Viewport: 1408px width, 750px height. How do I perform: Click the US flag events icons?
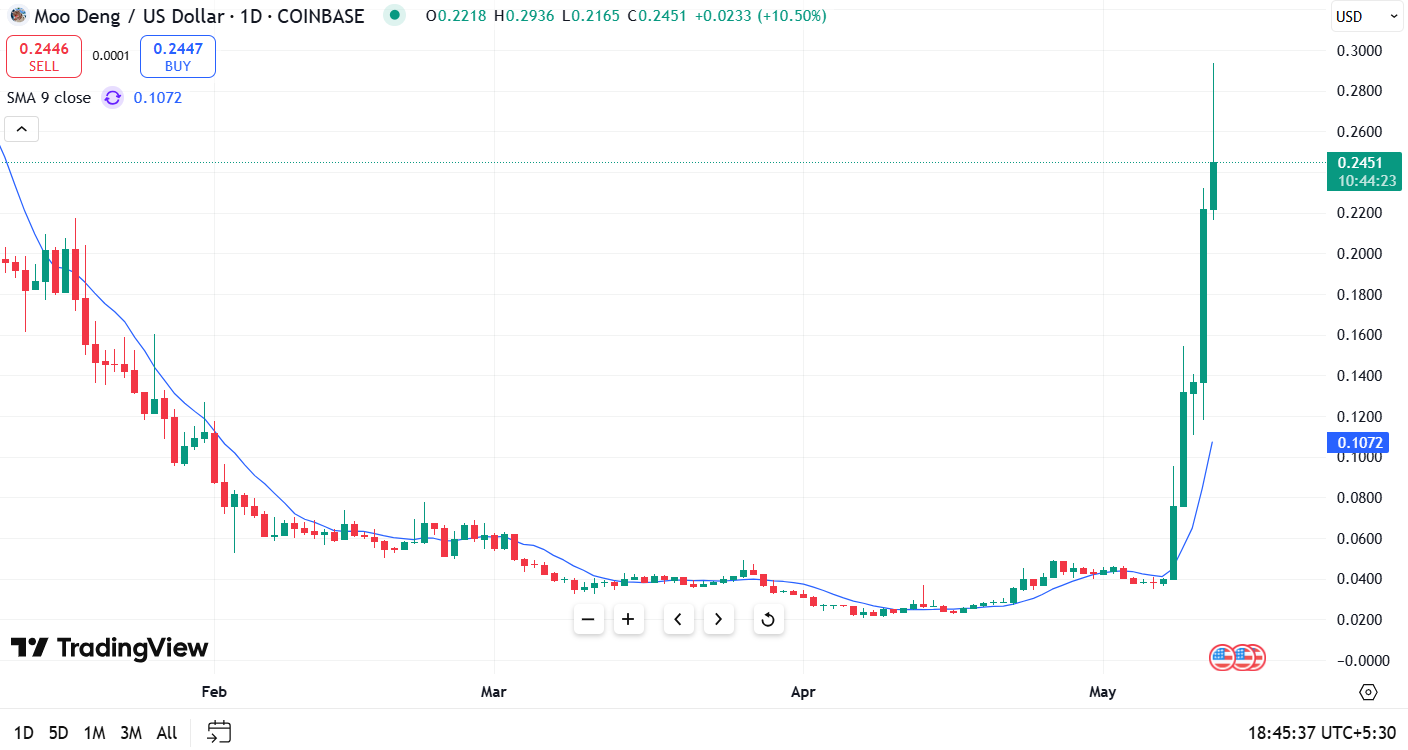point(1237,657)
